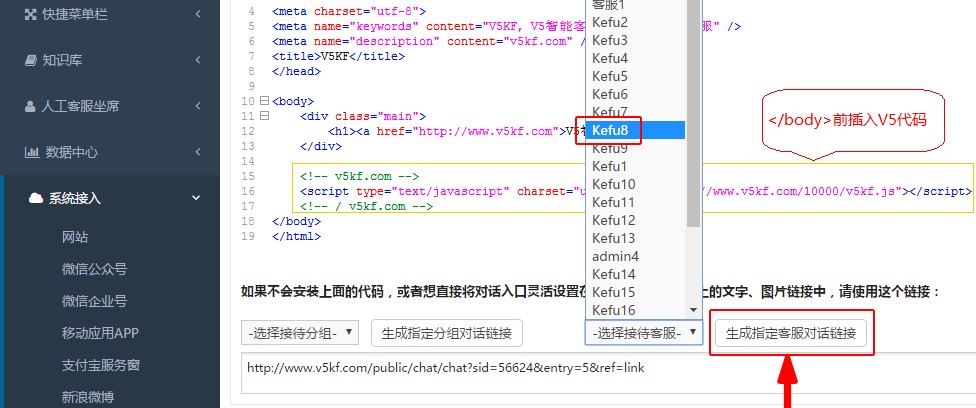Expand the 快捷菜单栏 chevron
This screenshot has height=408, width=976.
tap(198, 14)
